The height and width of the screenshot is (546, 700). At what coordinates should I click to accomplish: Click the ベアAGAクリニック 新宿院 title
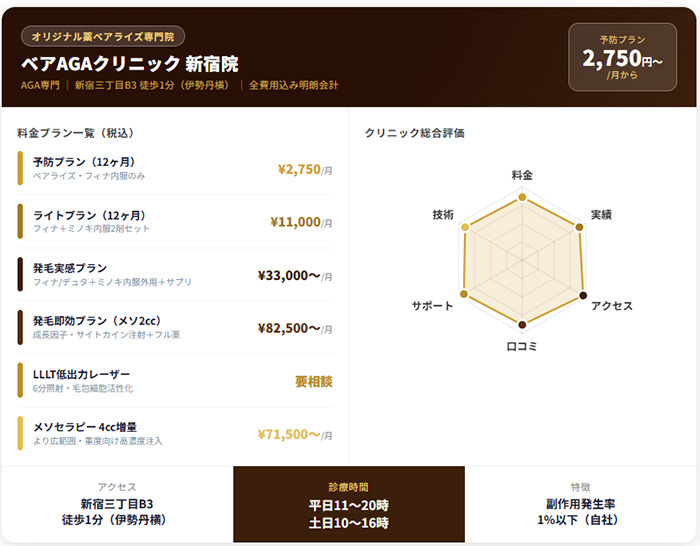point(130,64)
